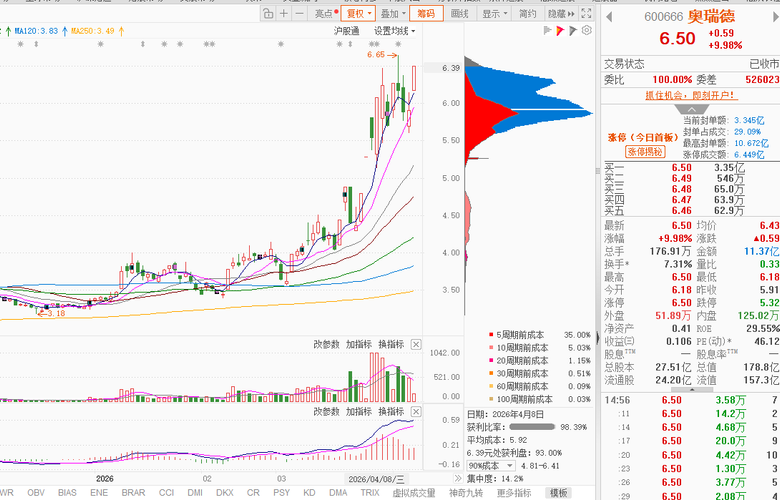This screenshot has width=780, height=500.
Task: Go to previous stock with left arrow
Action: pos(609,17)
